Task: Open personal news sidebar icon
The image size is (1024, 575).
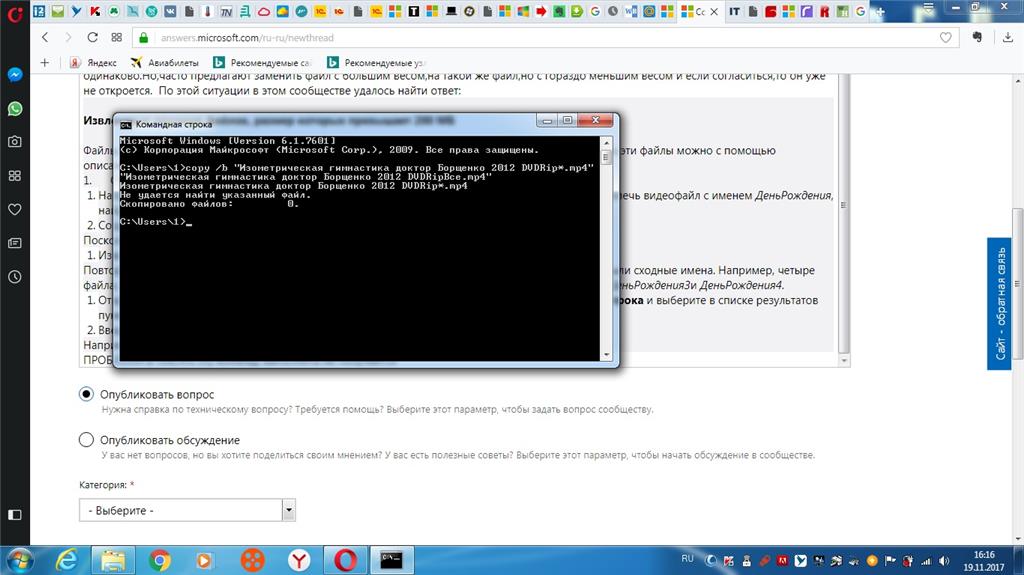Action: (x=14, y=243)
